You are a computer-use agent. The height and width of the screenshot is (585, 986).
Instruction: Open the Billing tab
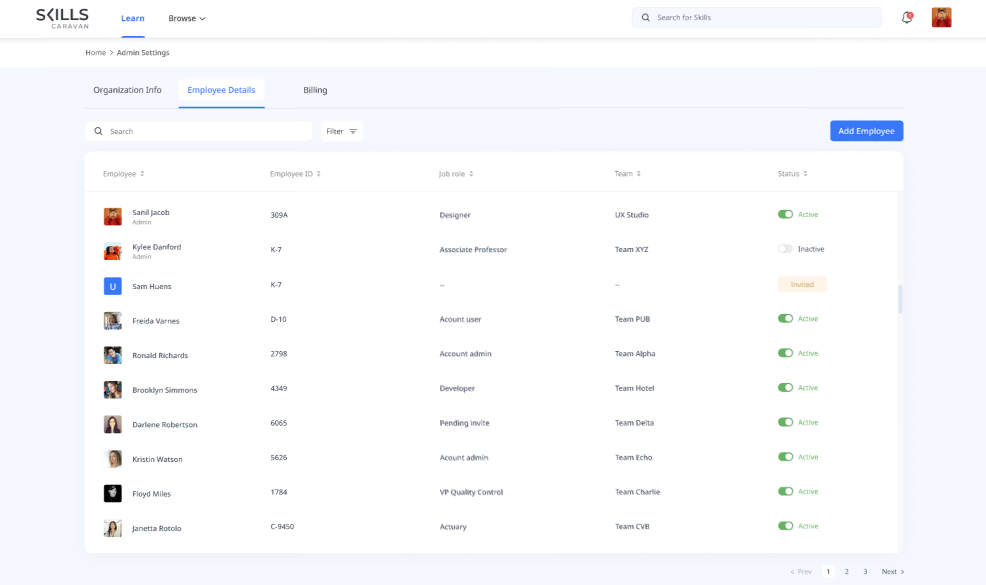click(315, 90)
